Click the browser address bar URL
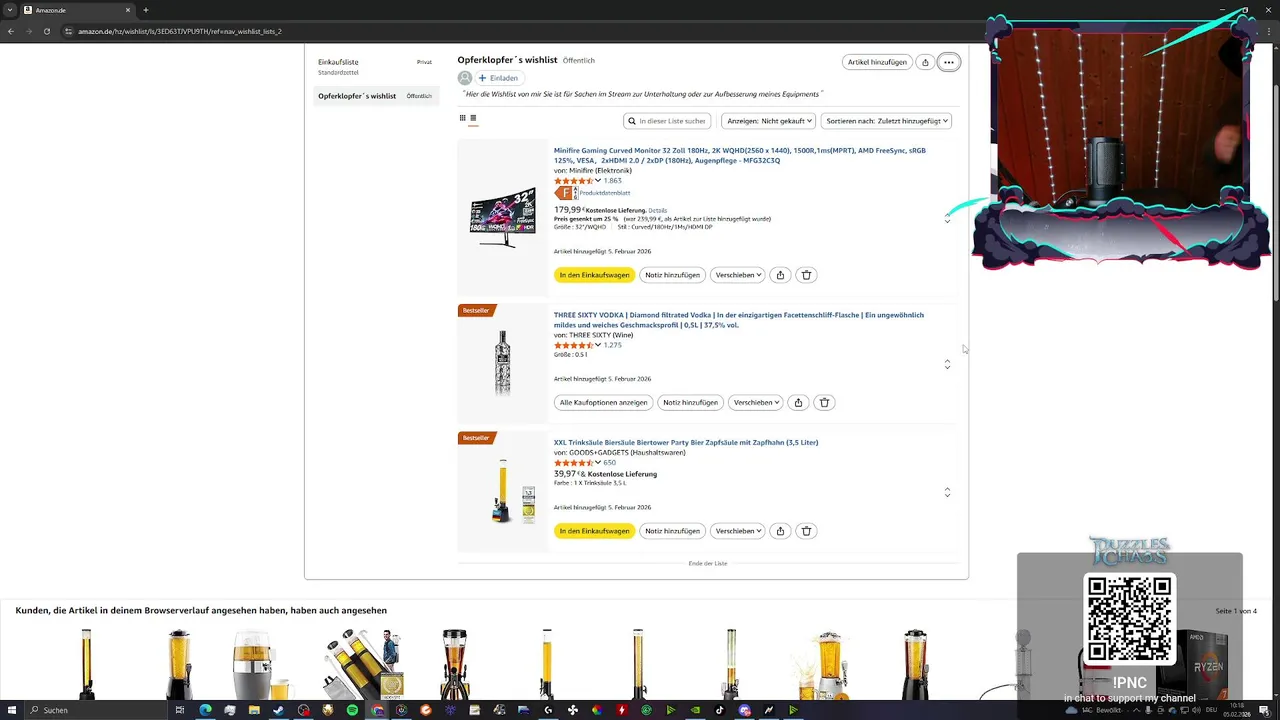Viewport: 1280px width, 720px height. 180,31
